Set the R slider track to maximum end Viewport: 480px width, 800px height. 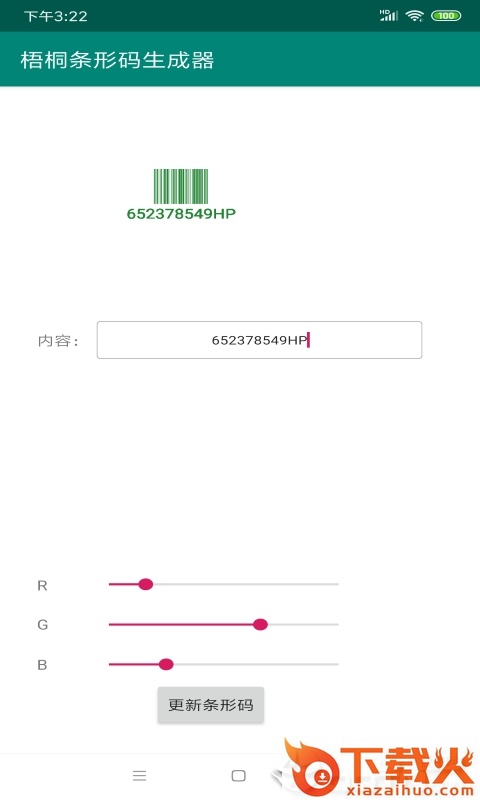[337, 584]
